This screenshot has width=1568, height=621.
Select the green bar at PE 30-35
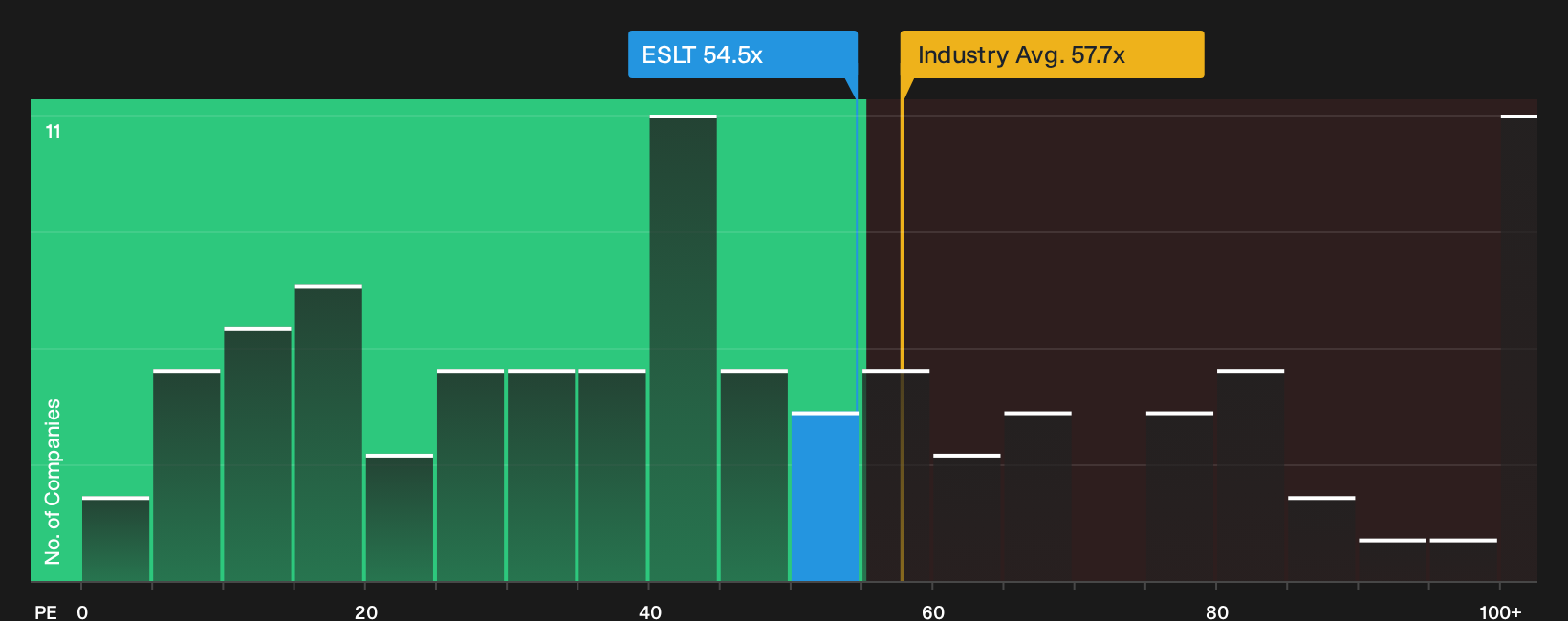(541, 475)
